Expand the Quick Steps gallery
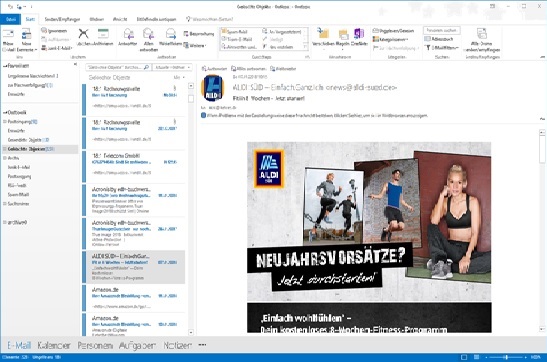The height and width of the screenshot is (362, 547). click(307, 47)
